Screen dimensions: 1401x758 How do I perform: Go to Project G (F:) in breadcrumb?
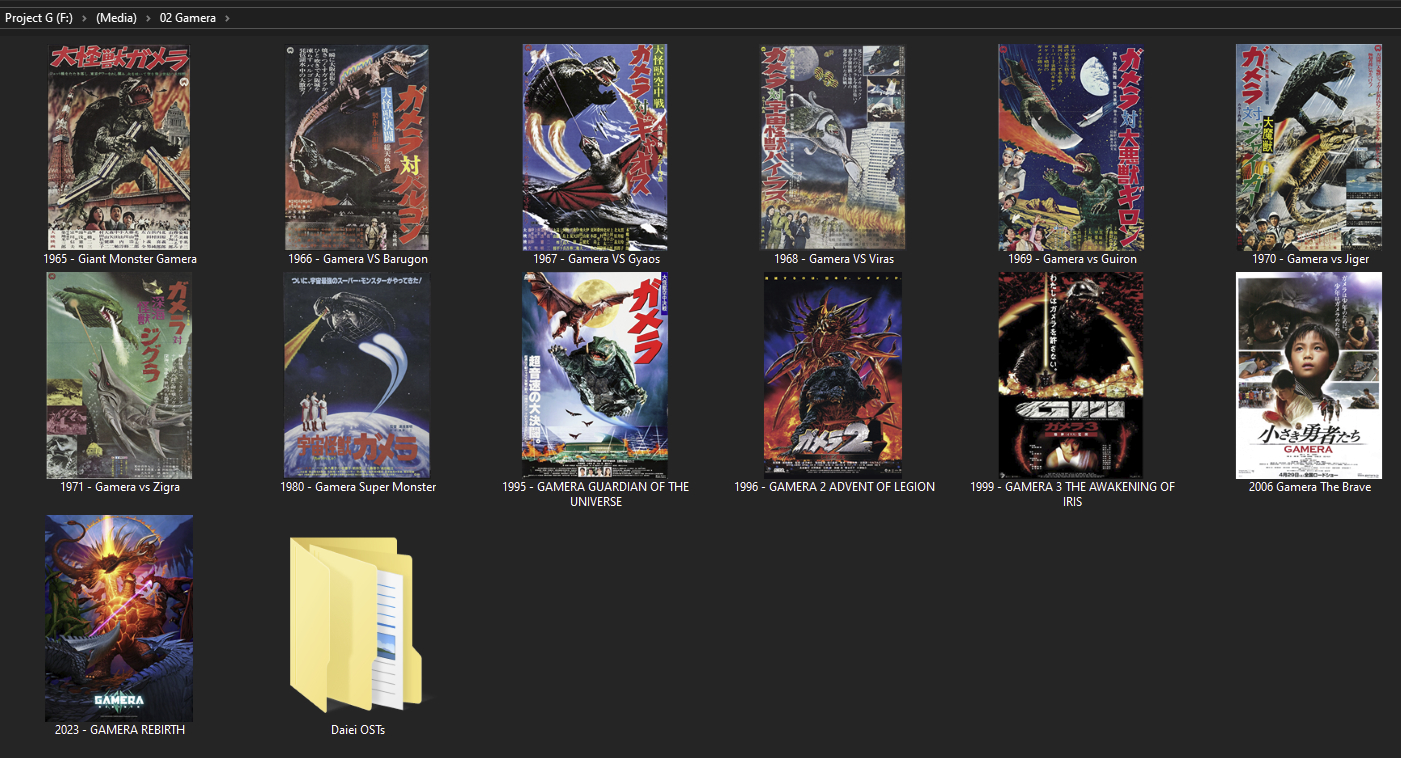[x=38, y=18]
